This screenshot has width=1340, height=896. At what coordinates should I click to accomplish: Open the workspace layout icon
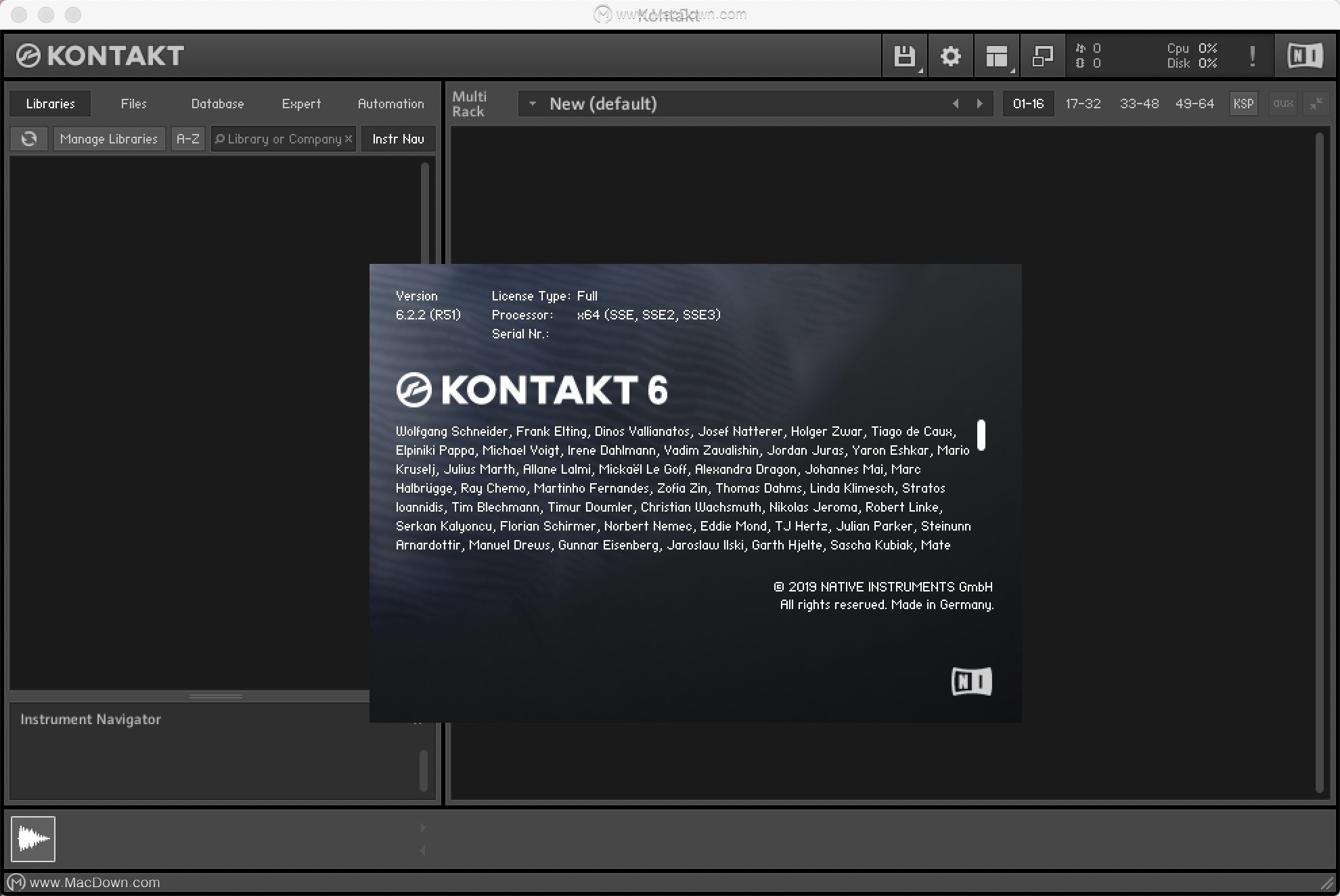tap(997, 56)
